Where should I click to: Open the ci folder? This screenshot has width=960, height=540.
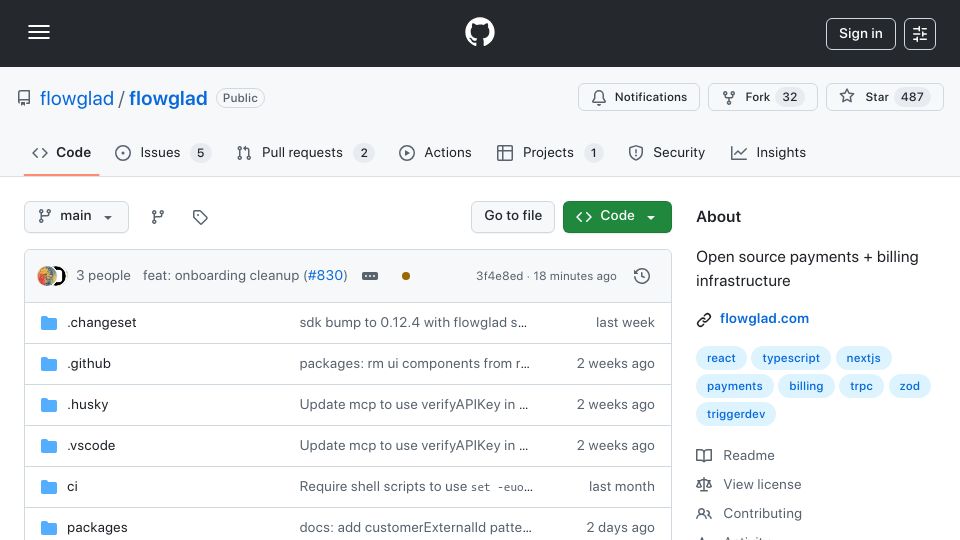pyautogui.click(x=72, y=487)
